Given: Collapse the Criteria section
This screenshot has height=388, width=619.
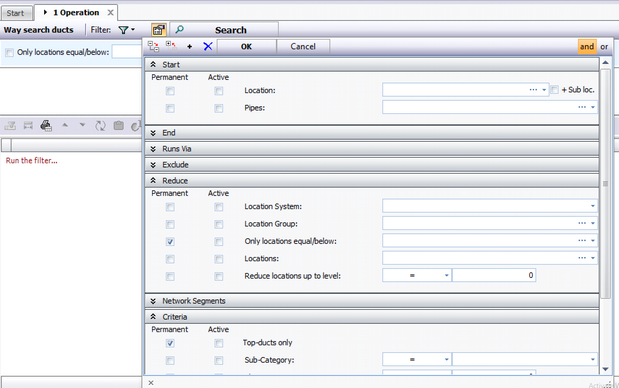Looking at the screenshot, I should 153,317.
